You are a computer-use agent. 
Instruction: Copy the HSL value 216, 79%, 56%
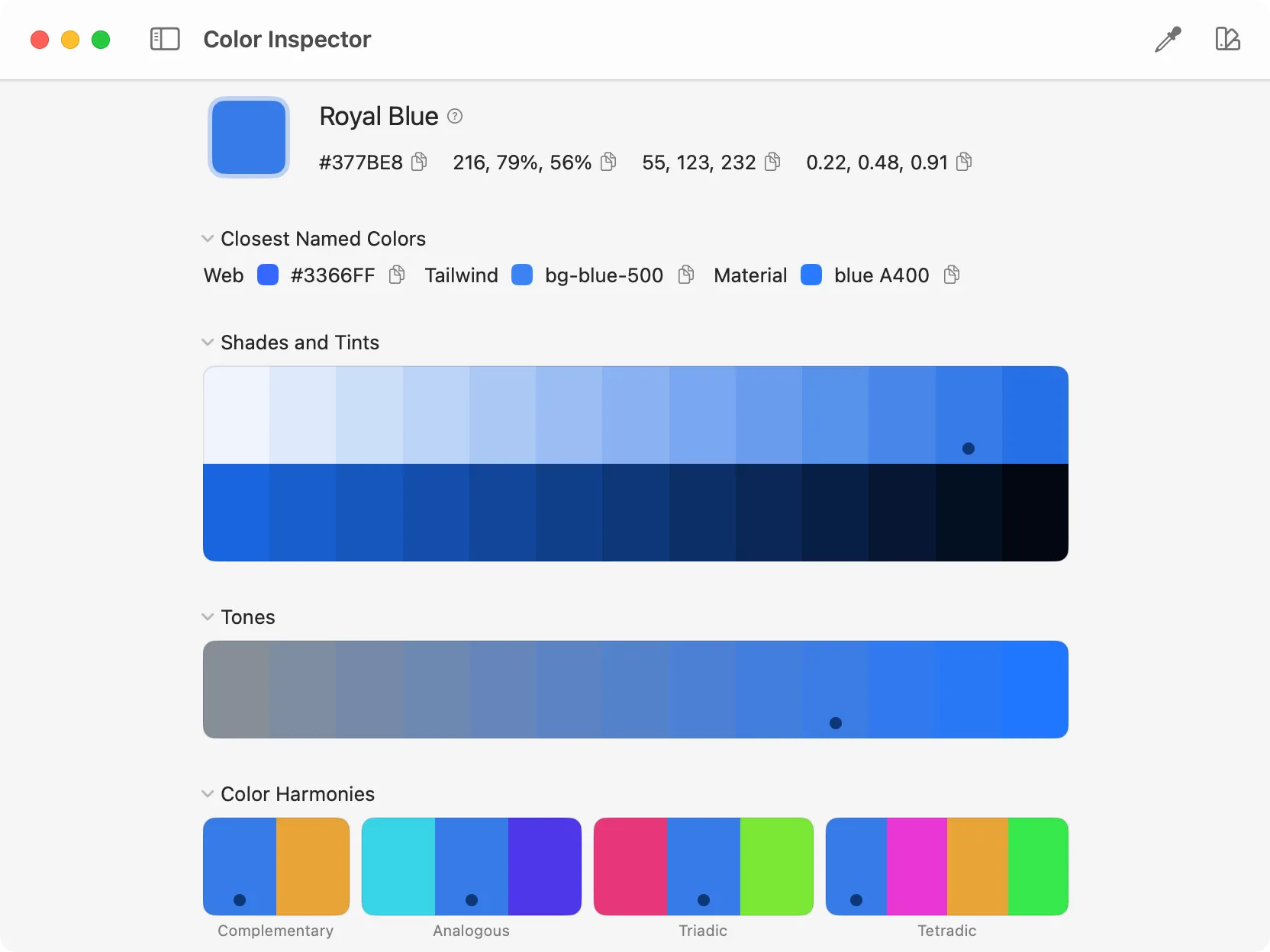(x=608, y=162)
